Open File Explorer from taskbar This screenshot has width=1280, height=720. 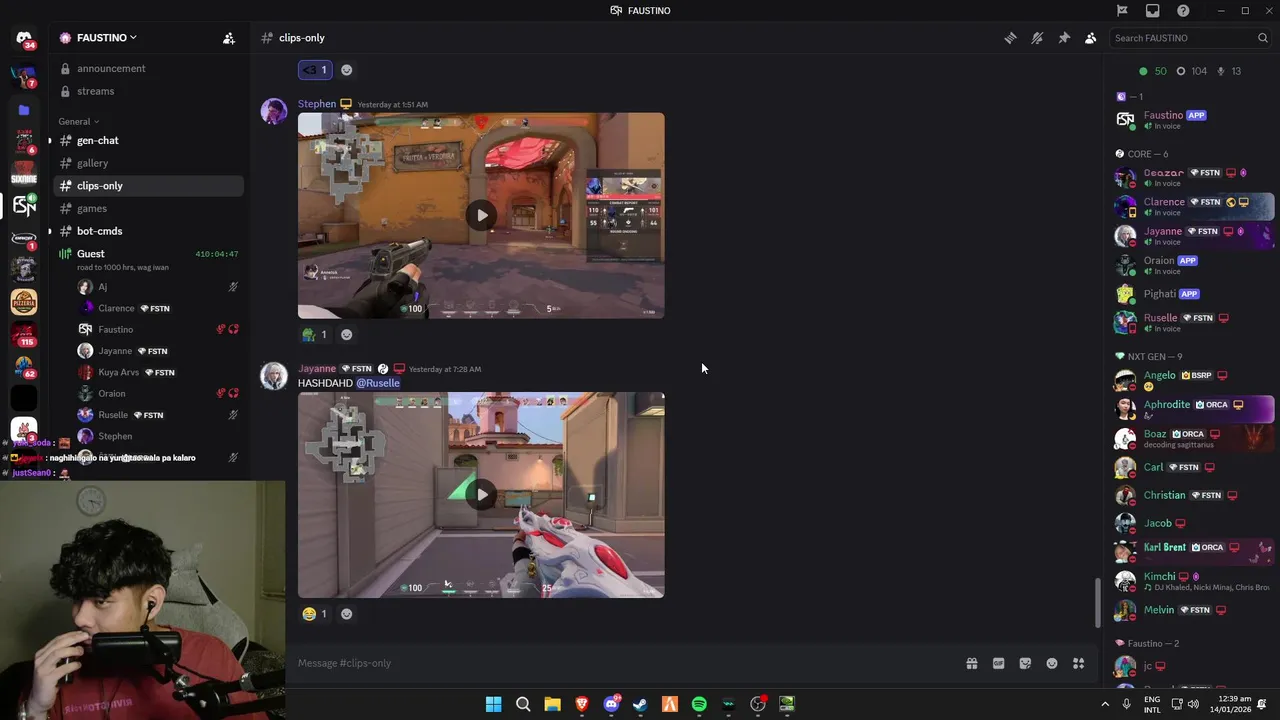[552, 704]
